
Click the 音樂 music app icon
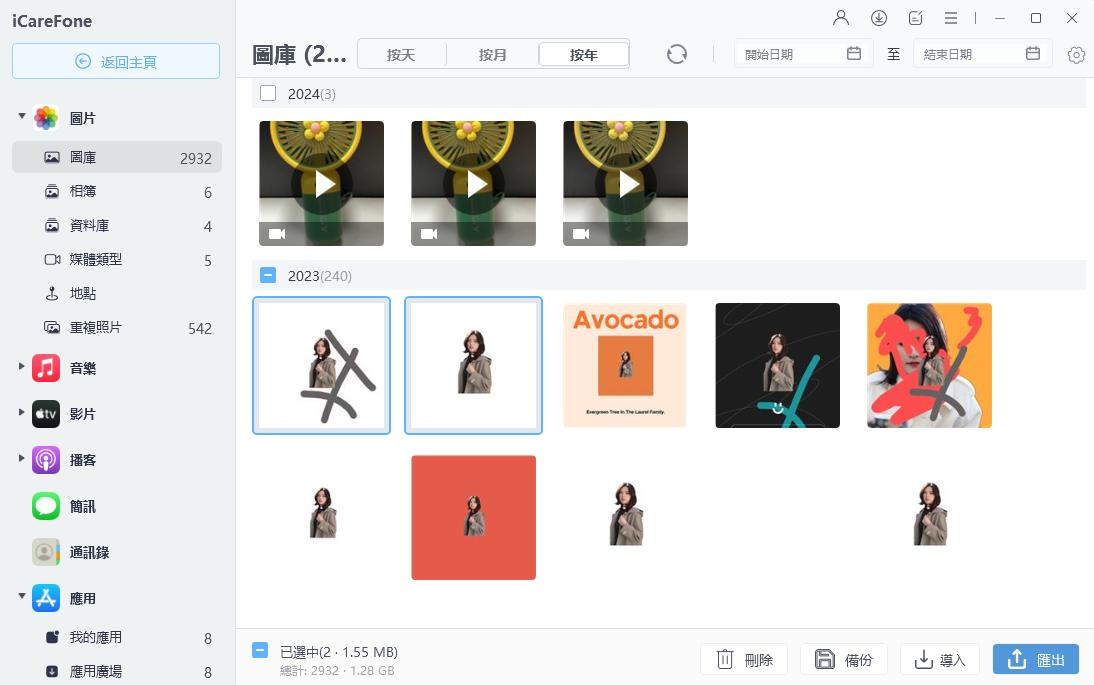coord(46,368)
